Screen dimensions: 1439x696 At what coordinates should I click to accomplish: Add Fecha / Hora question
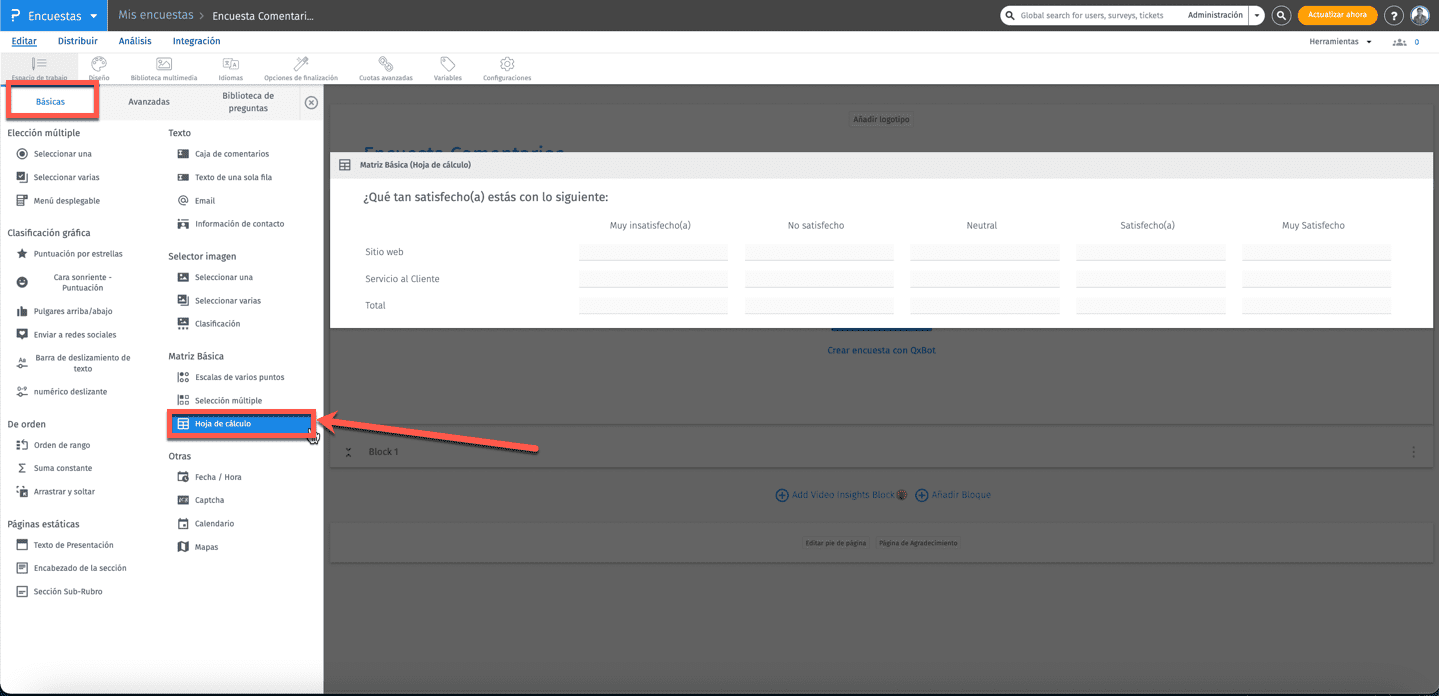pyautogui.click(x=209, y=477)
